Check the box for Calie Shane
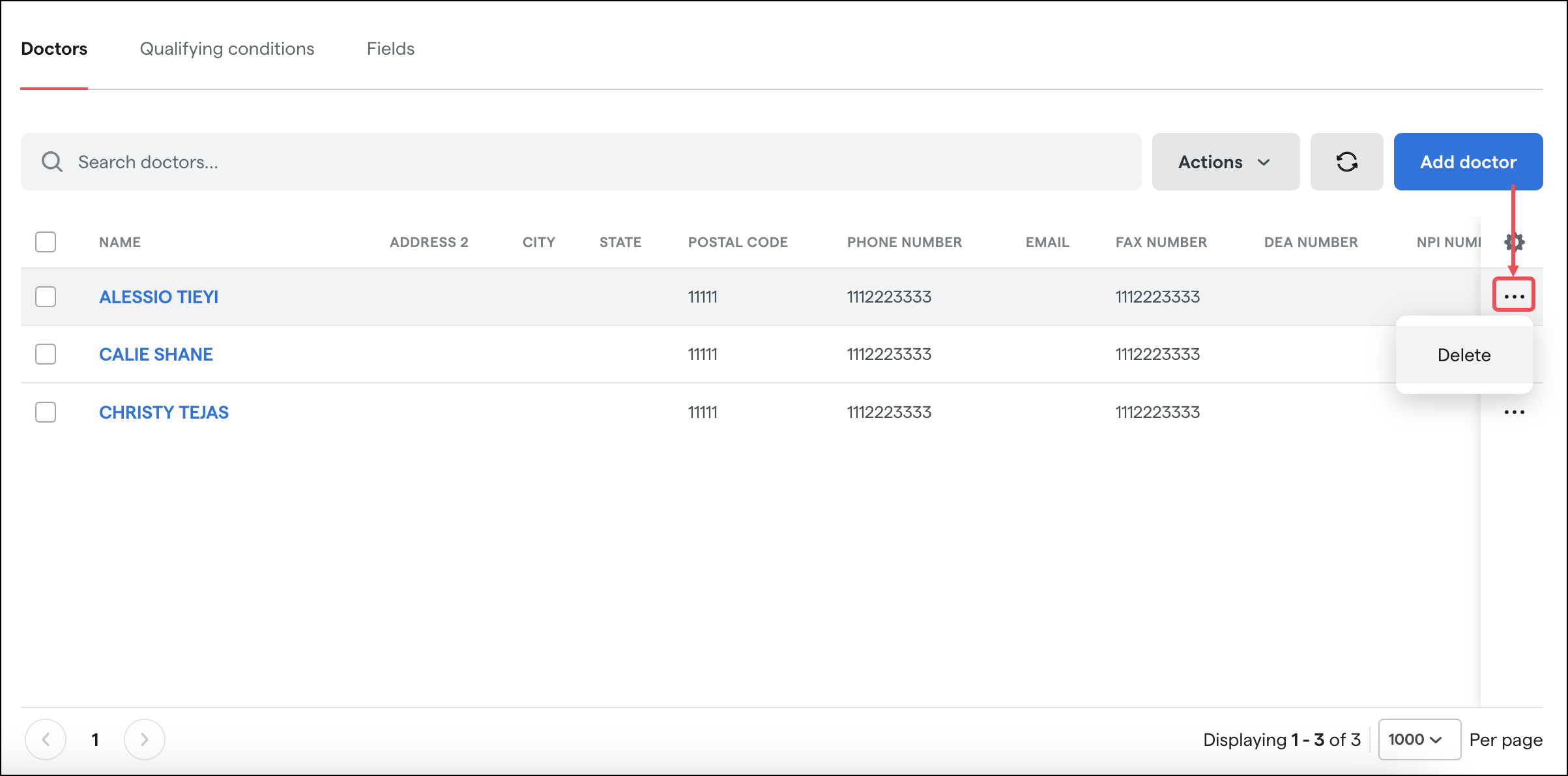The height and width of the screenshot is (776, 1568). pyautogui.click(x=46, y=354)
